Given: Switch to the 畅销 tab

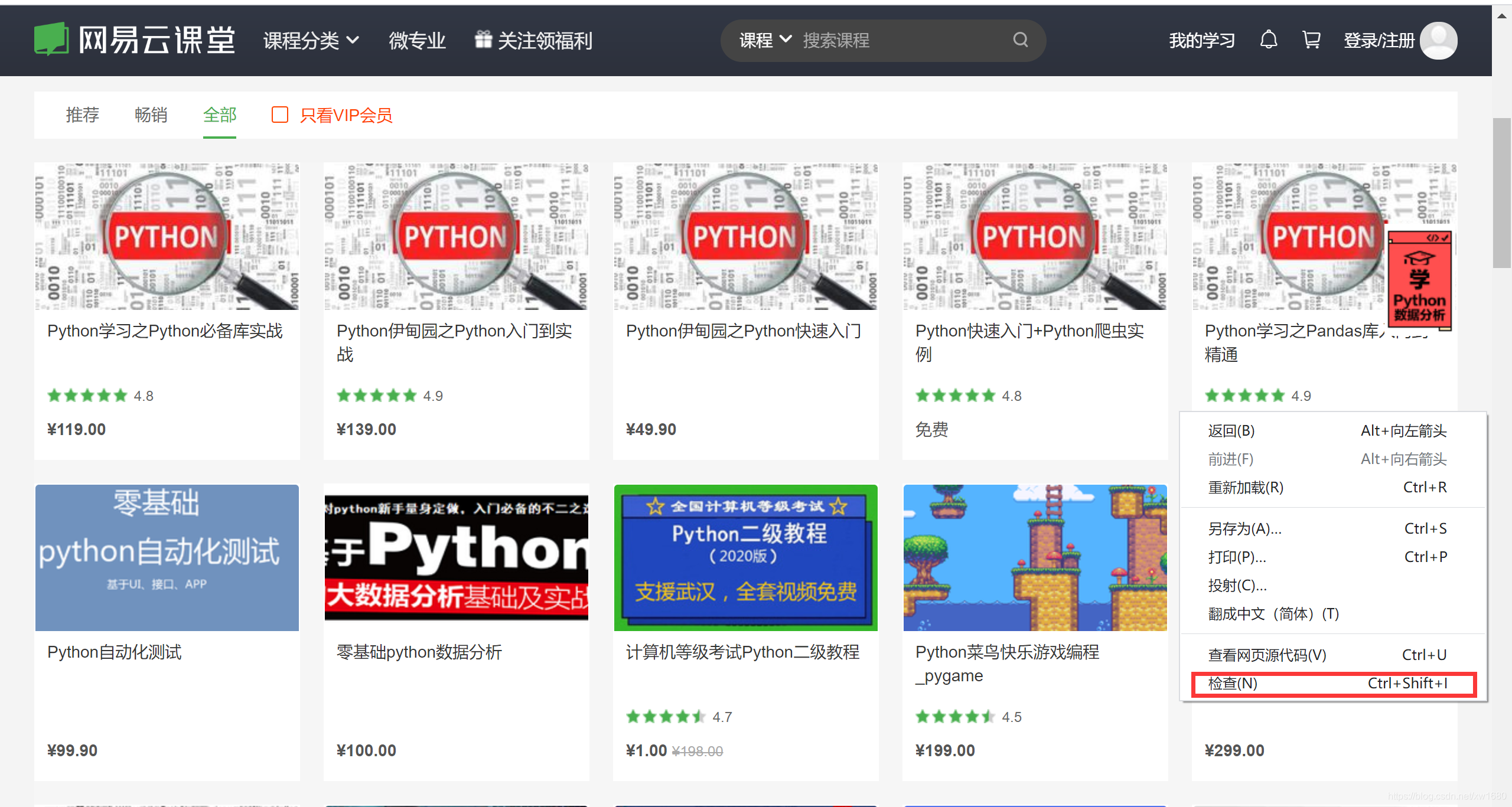Looking at the screenshot, I should coord(151,115).
